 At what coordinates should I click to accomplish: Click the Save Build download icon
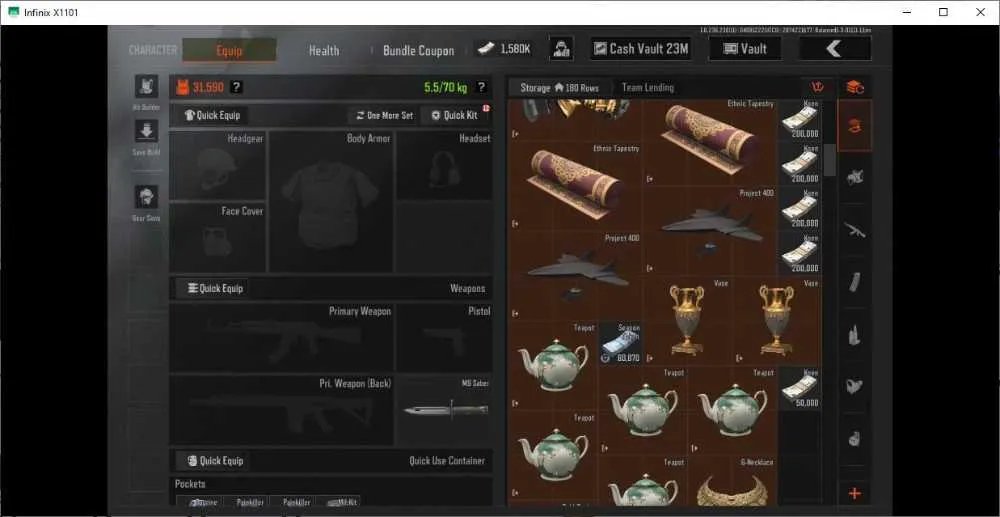tap(146, 131)
